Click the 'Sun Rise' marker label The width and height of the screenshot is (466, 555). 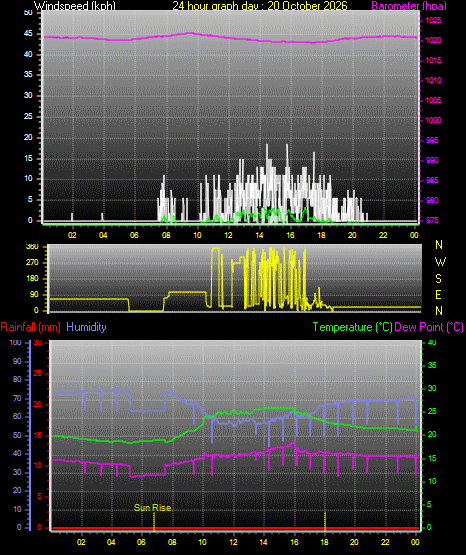point(153,508)
